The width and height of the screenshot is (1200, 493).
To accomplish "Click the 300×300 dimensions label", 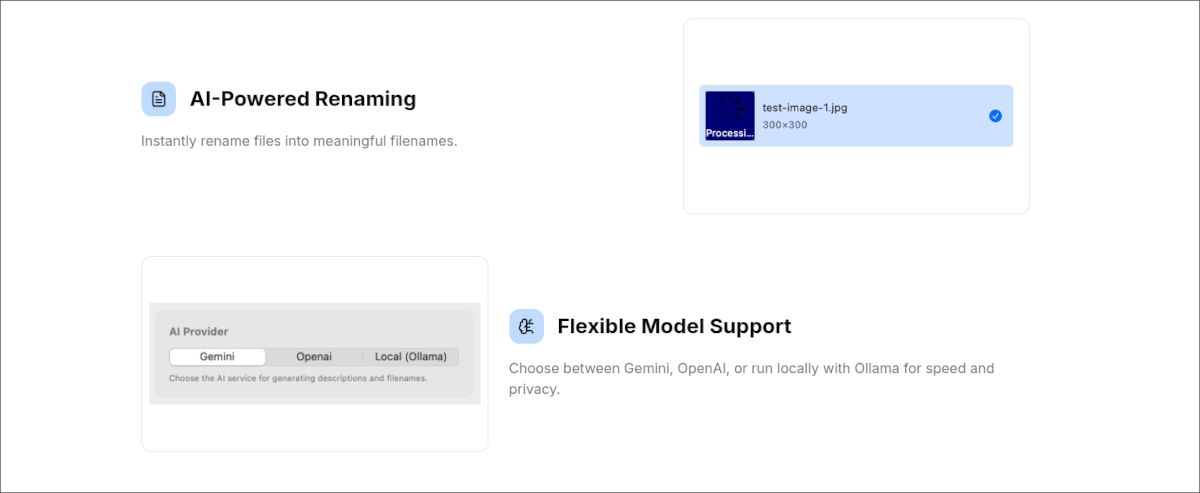I will pyautogui.click(x=785, y=125).
